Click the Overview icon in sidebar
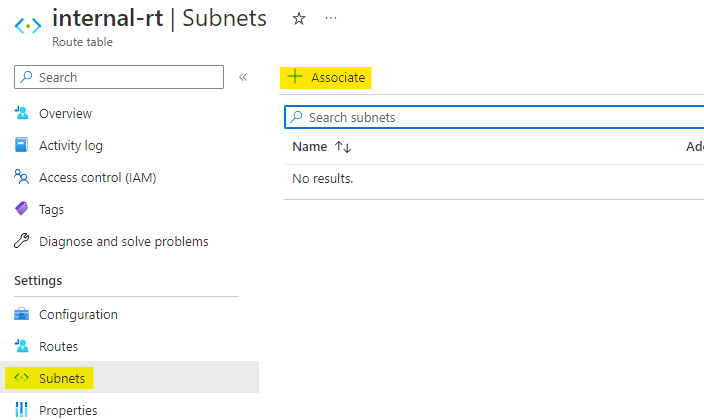 (x=22, y=113)
